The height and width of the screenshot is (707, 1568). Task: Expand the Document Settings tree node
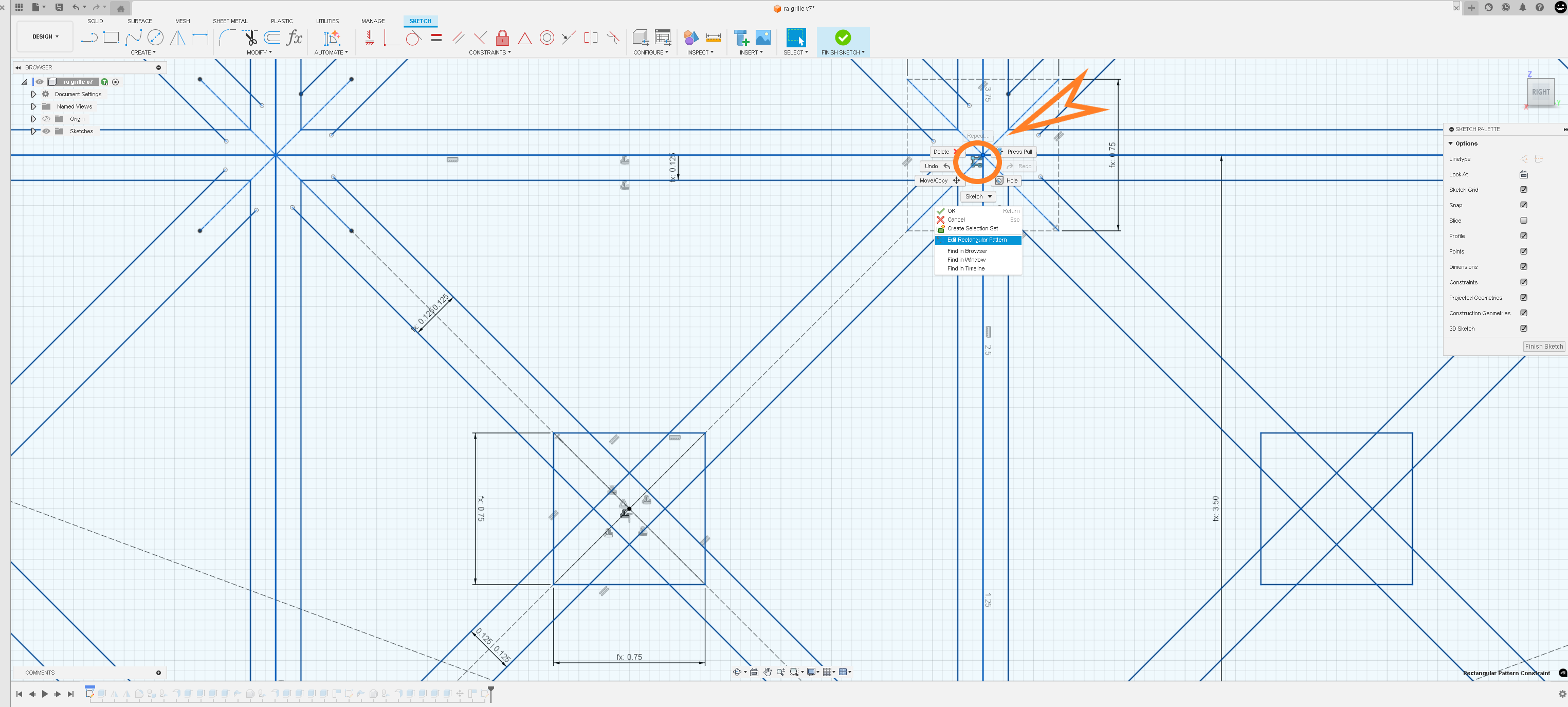(x=33, y=95)
